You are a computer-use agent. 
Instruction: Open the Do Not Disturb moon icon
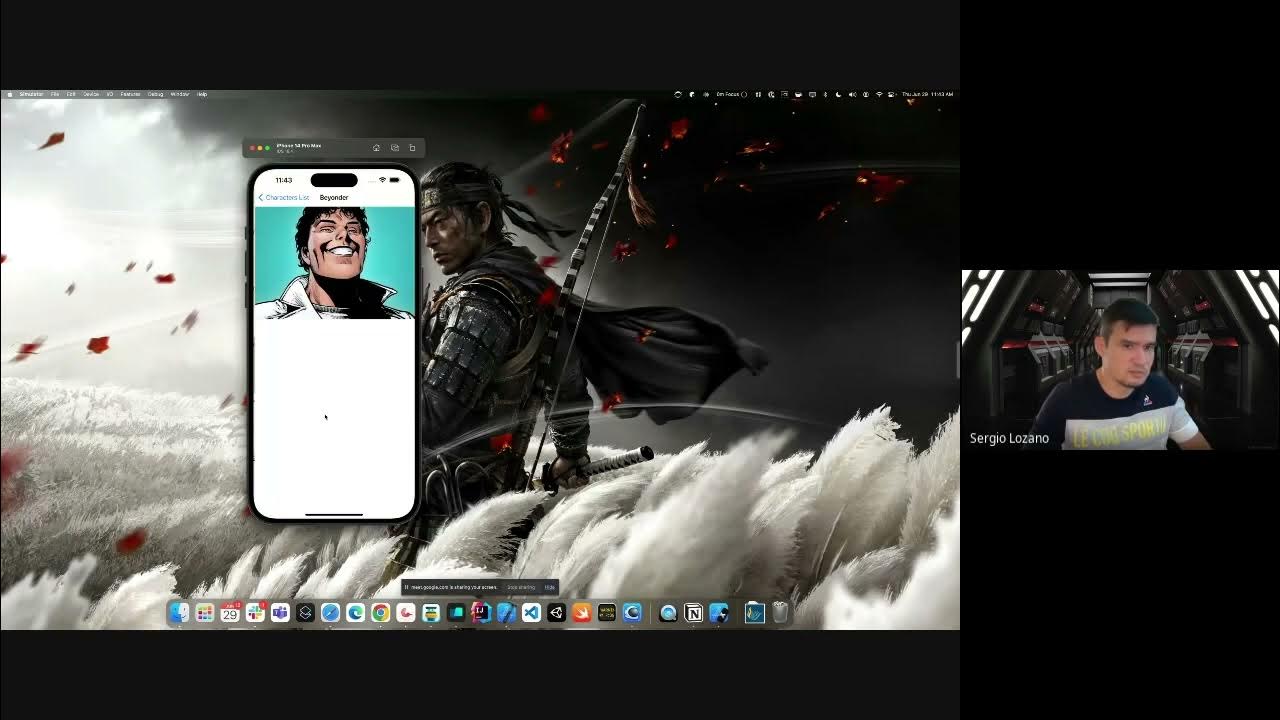pos(838,94)
